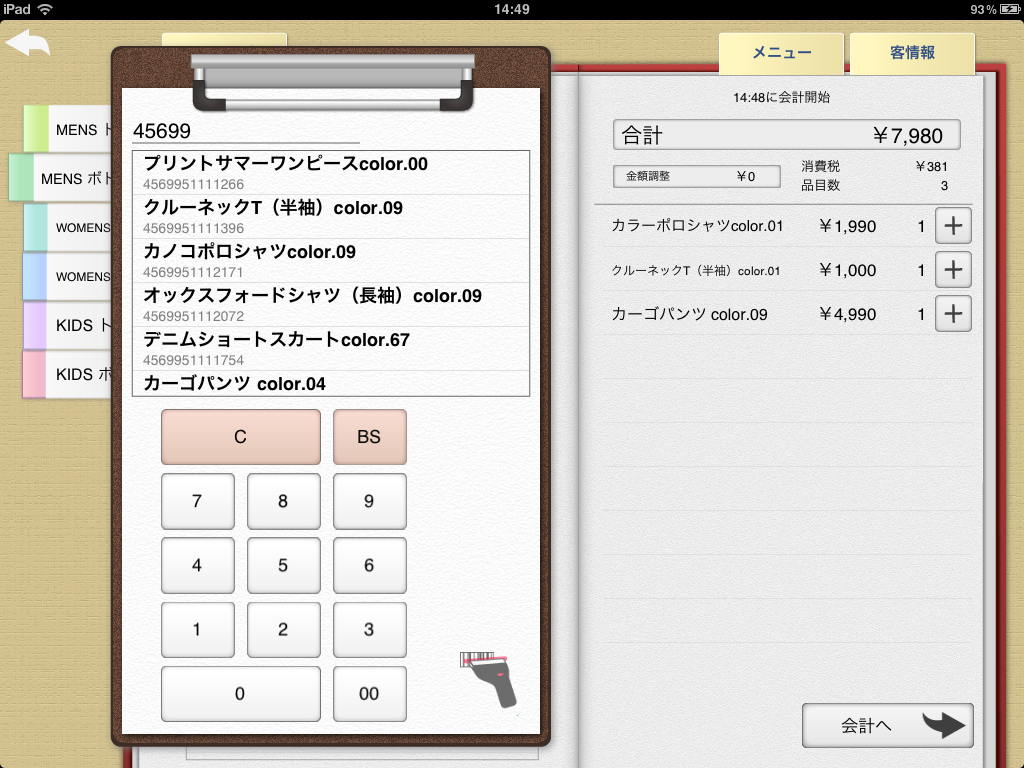Open the 金額調整 ¥0 adjustment box
Viewport: 1024px width, 768px height.
[696, 176]
